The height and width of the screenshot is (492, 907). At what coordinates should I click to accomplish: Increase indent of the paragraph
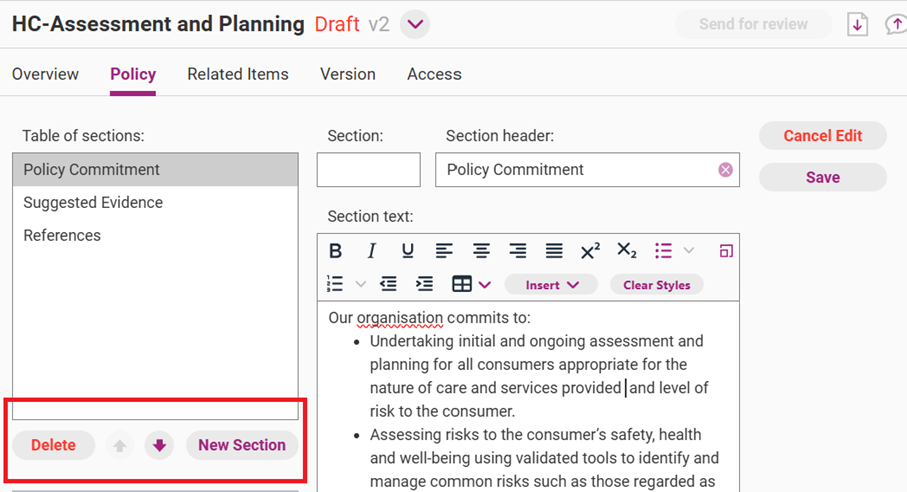point(425,285)
